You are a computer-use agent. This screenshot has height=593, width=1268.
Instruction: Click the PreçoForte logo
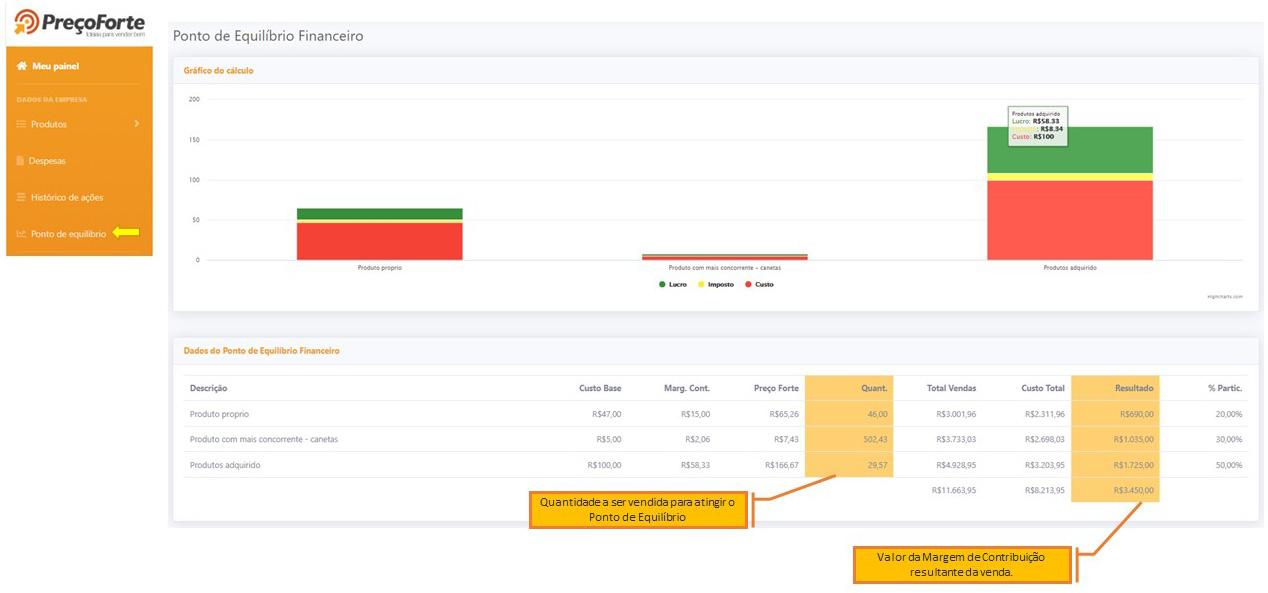pyautogui.click(x=79, y=23)
